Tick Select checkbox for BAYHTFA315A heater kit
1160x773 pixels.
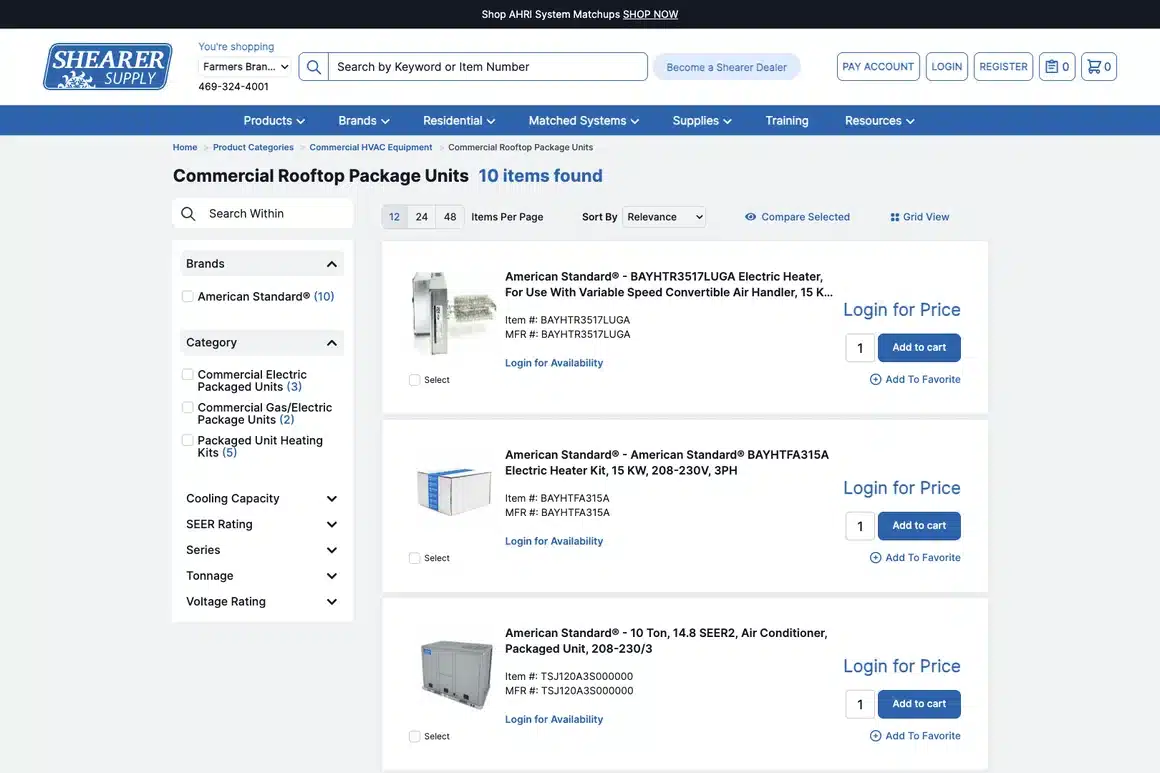coord(414,558)
